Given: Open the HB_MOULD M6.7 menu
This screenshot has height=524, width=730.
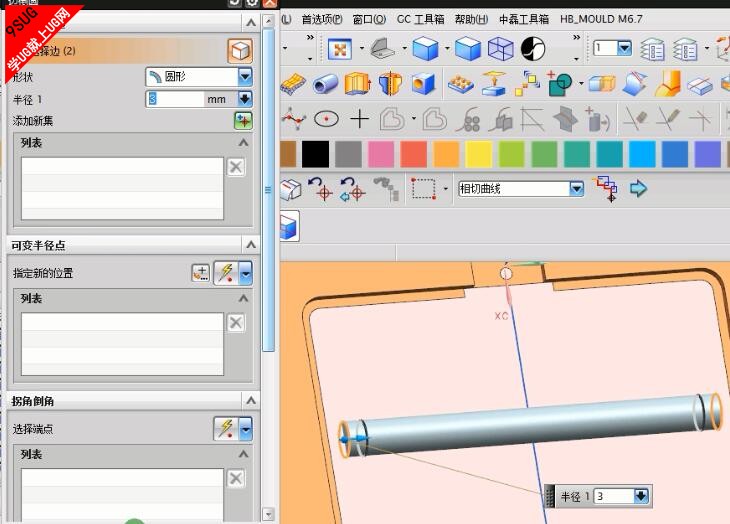Looking at the screenshot, I should pyautogui.click(x=601, y=19).
